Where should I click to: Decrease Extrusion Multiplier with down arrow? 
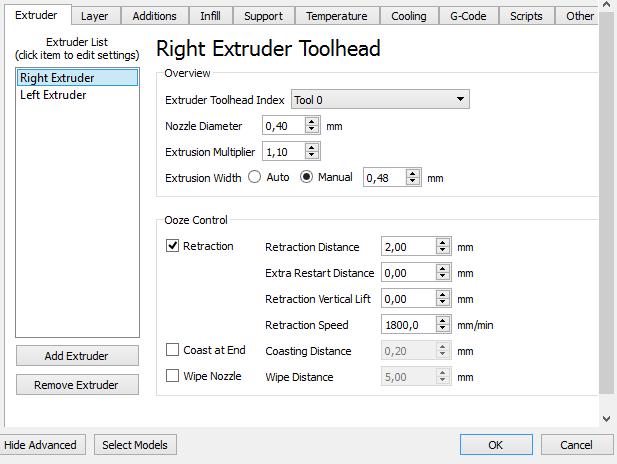click(x=312, y=155)
